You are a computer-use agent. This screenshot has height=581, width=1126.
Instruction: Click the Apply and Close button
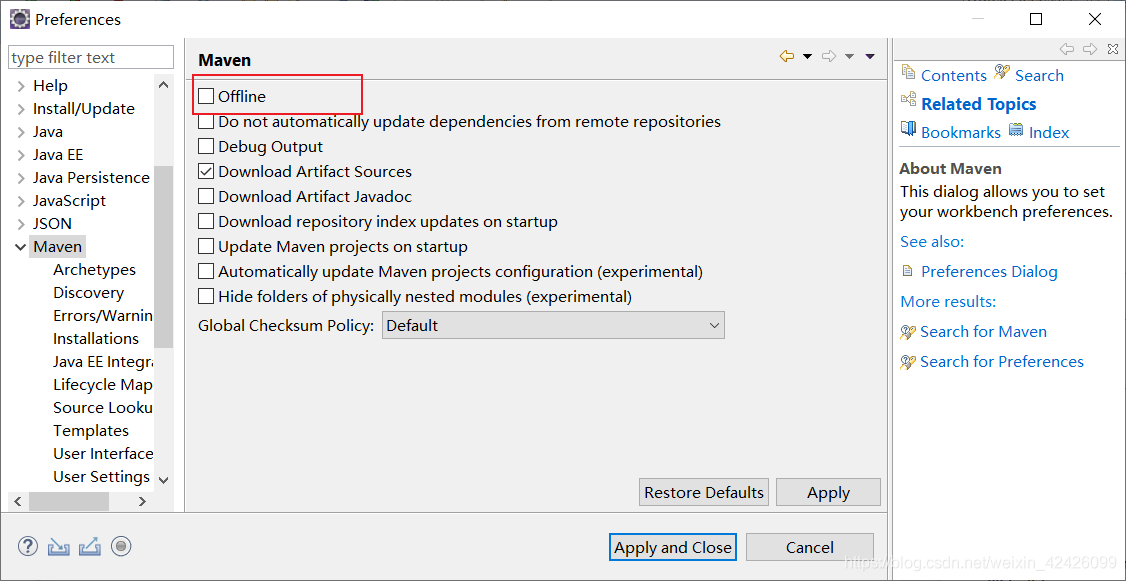click(672, 547)
